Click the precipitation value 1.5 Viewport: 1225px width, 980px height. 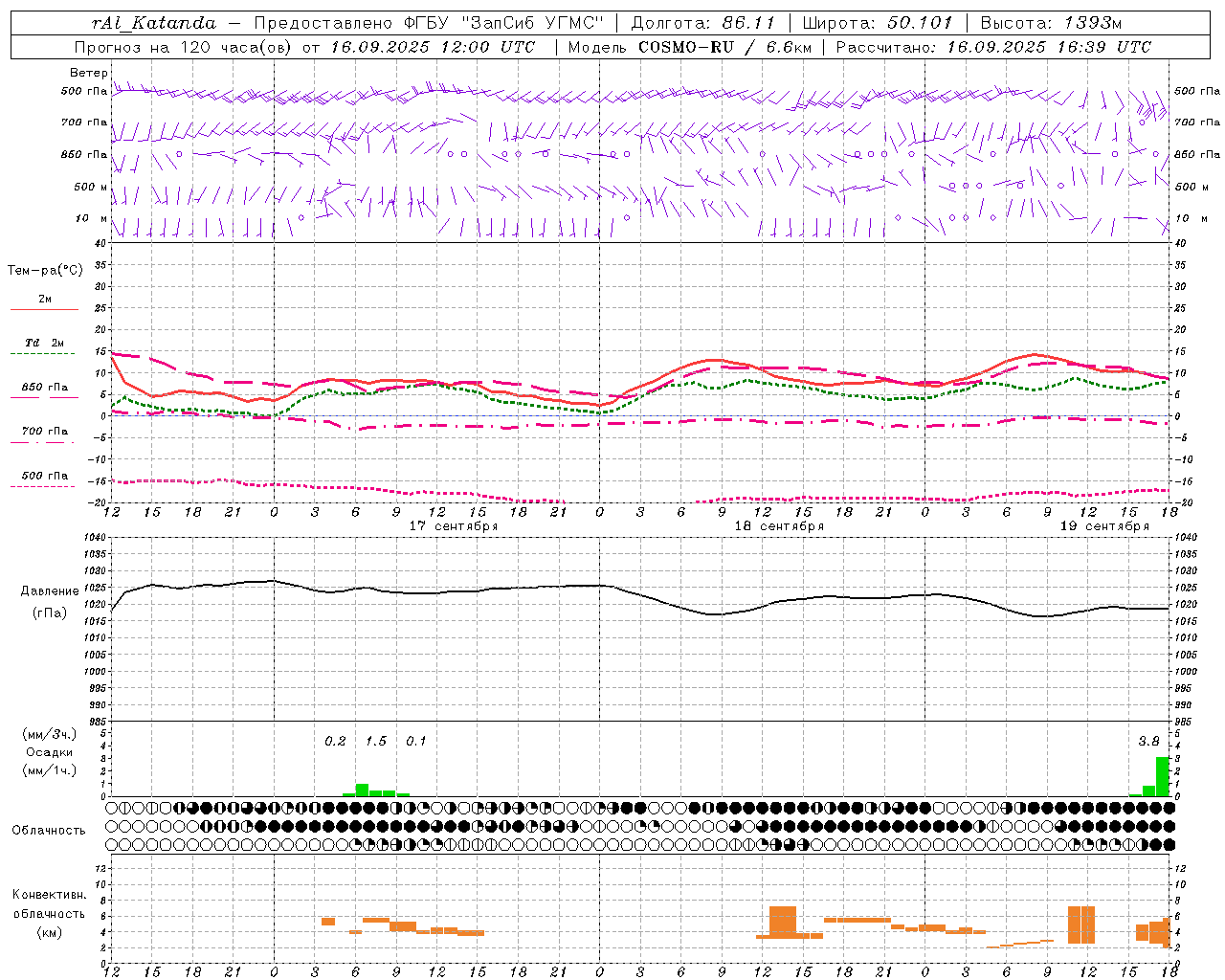pyautogui.click(x=376, y=741)
